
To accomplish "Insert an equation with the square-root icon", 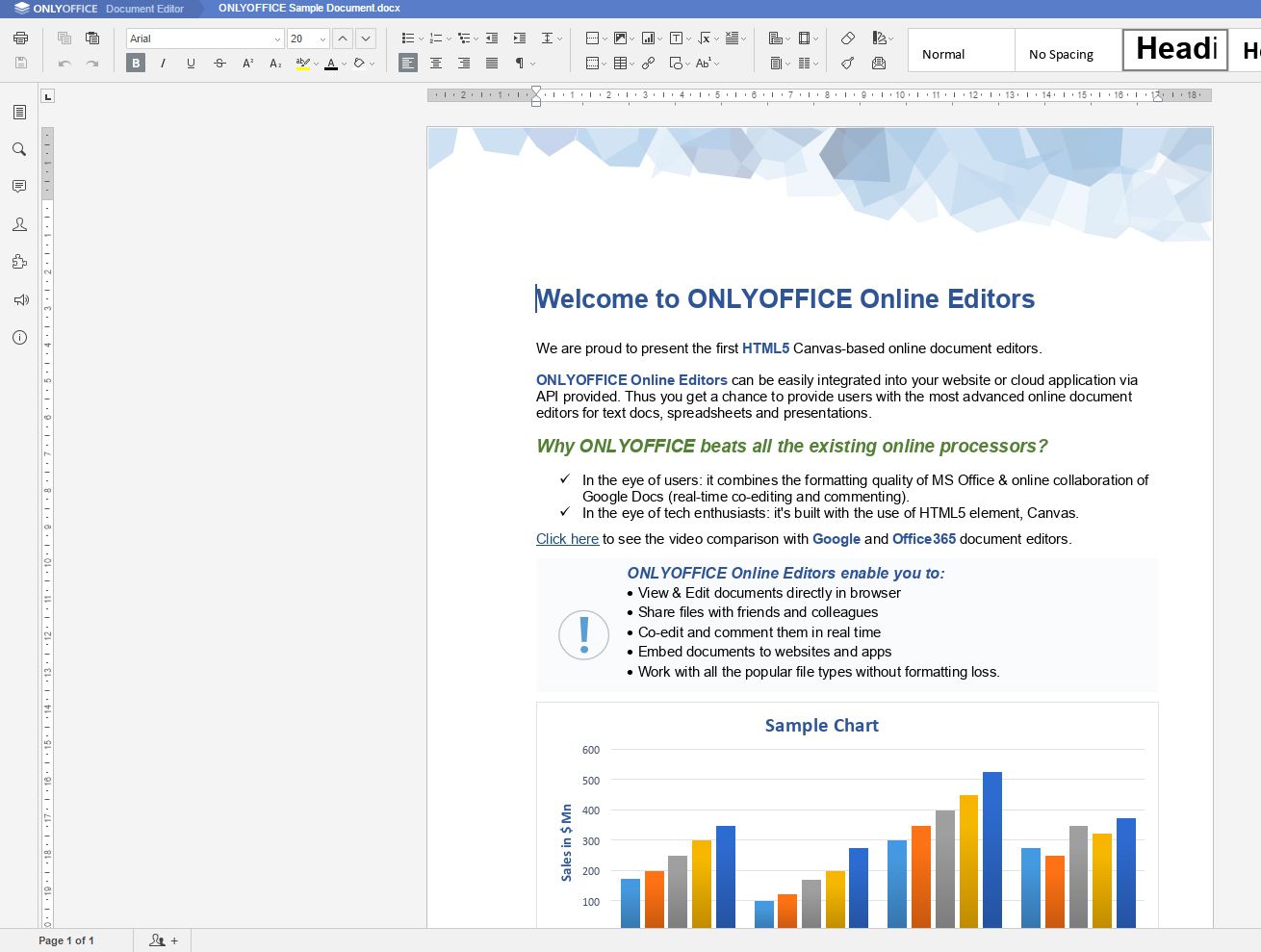I will [x=705, y=39].
